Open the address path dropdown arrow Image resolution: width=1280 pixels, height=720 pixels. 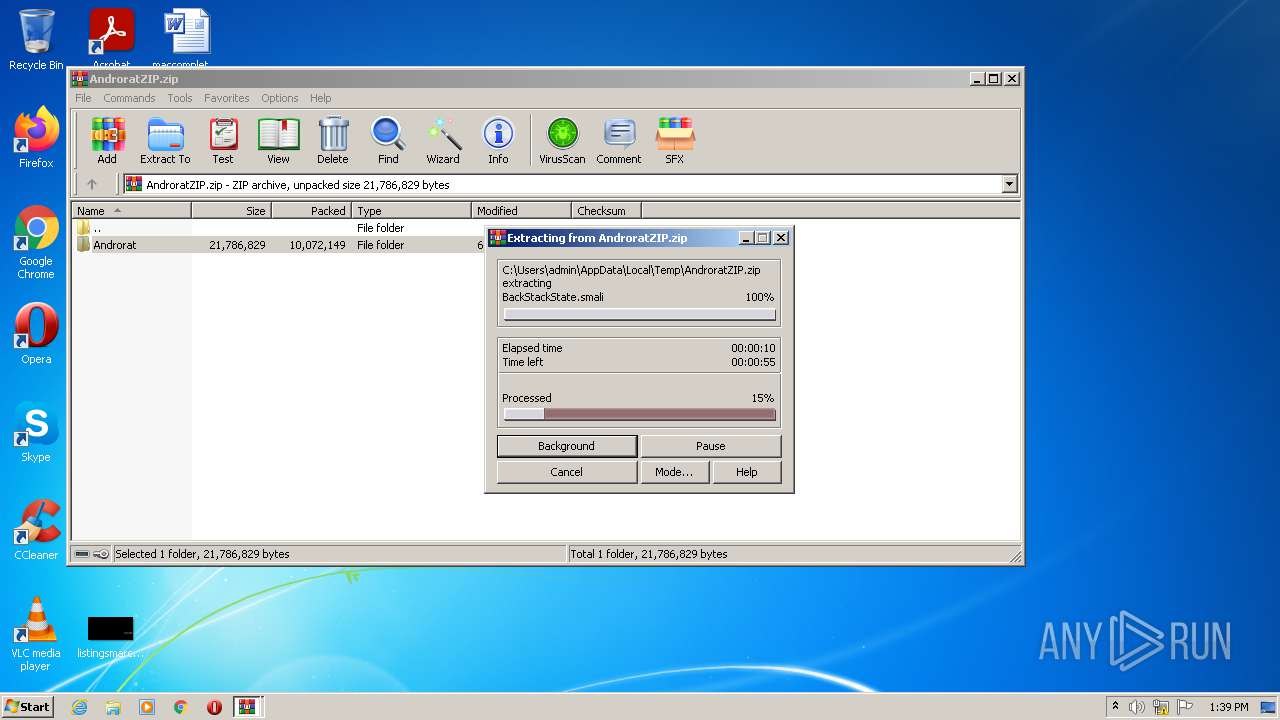(1009, 184)
